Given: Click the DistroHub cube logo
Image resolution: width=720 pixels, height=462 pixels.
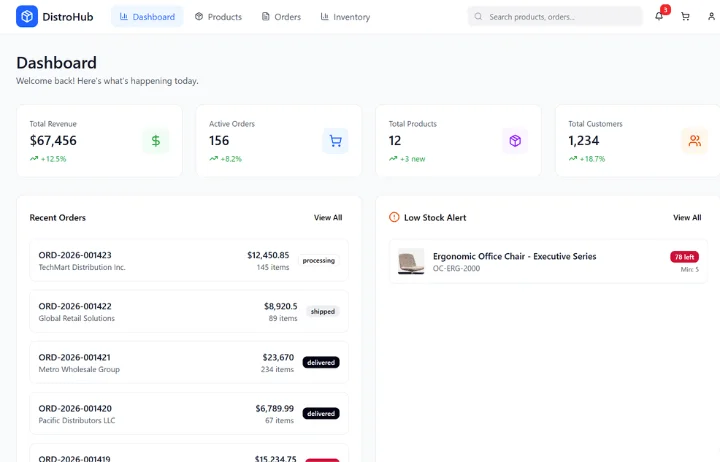Looking at the screenshot, I should (27, 17).
